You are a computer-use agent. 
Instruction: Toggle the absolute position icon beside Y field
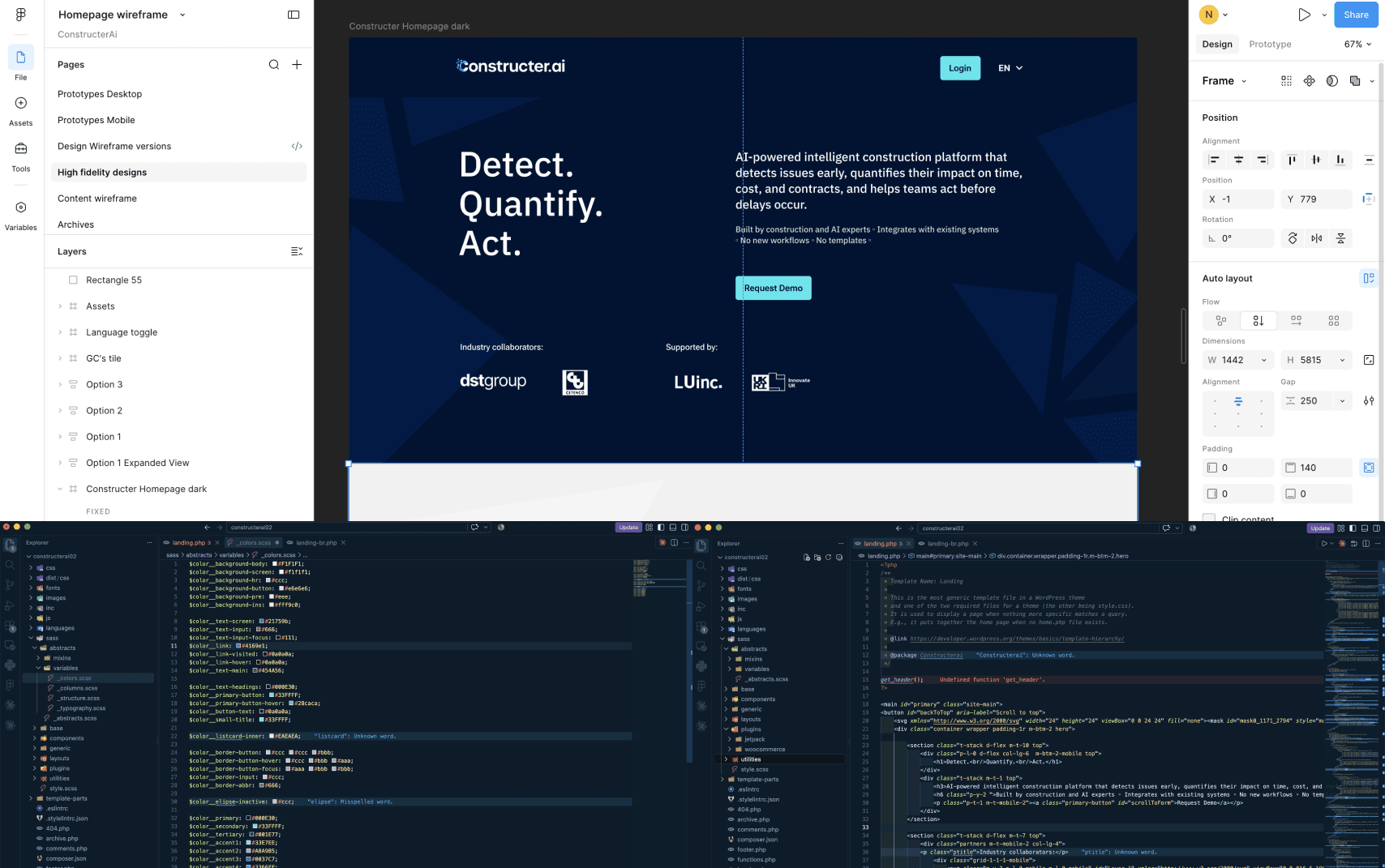[1369, 199]
